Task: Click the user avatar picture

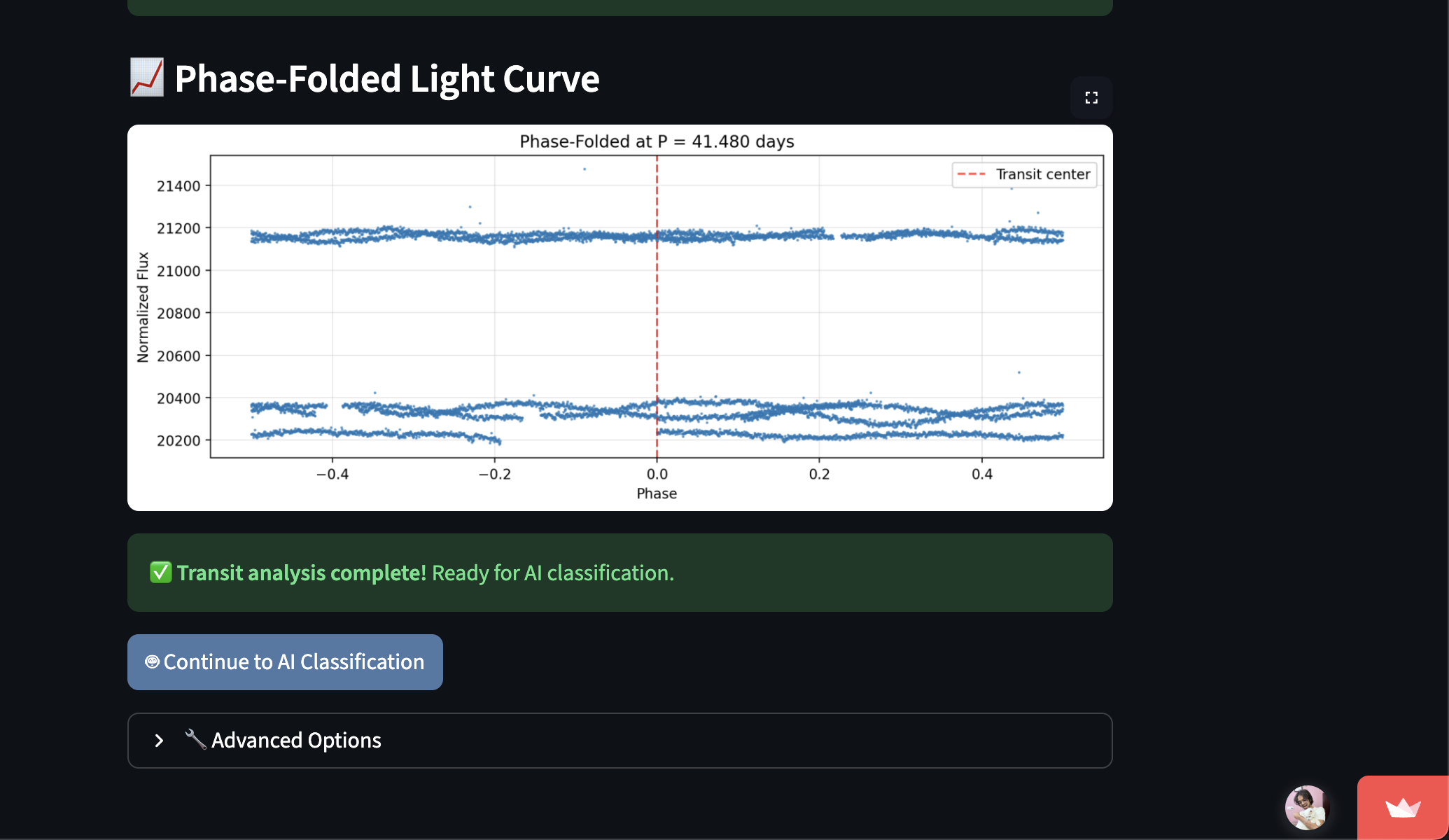Action: (1306, 807)
